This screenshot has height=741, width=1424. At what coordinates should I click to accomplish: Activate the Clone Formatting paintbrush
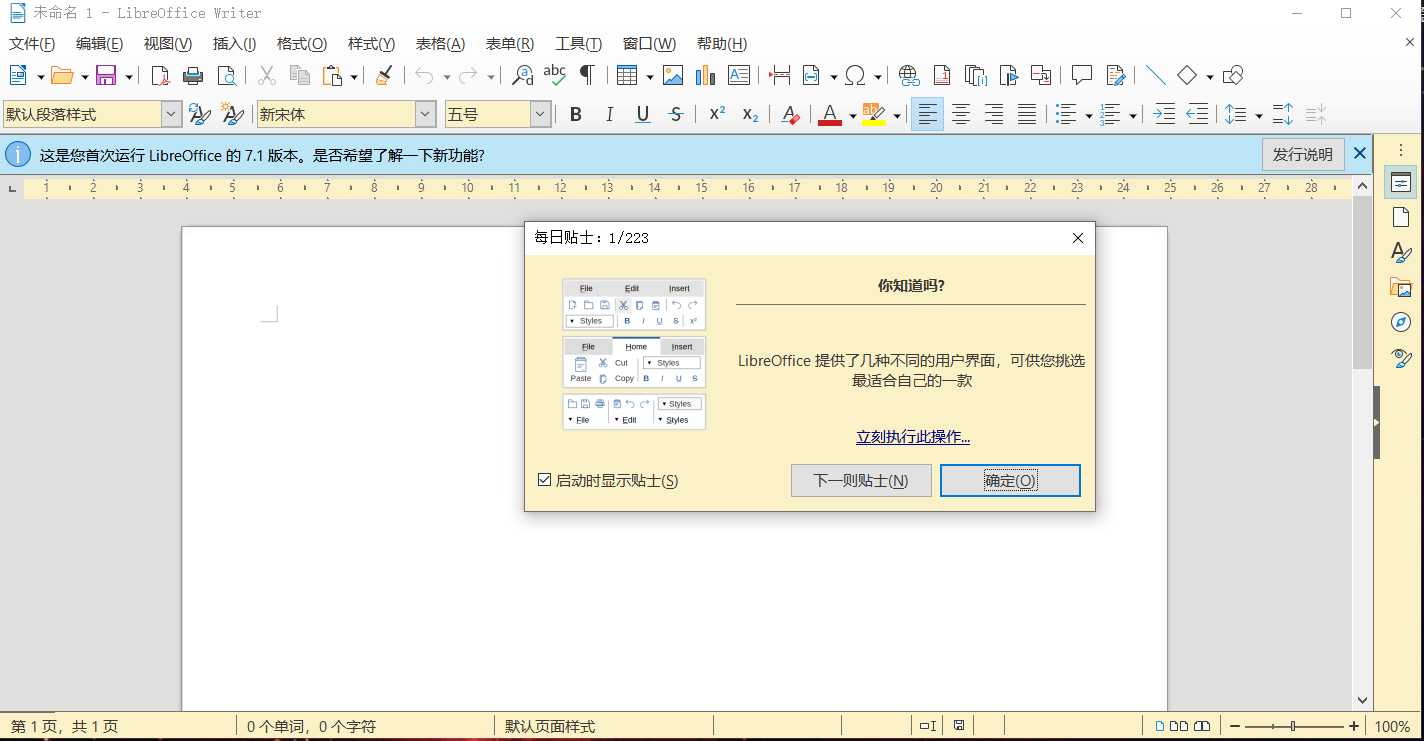pos(383,75)
